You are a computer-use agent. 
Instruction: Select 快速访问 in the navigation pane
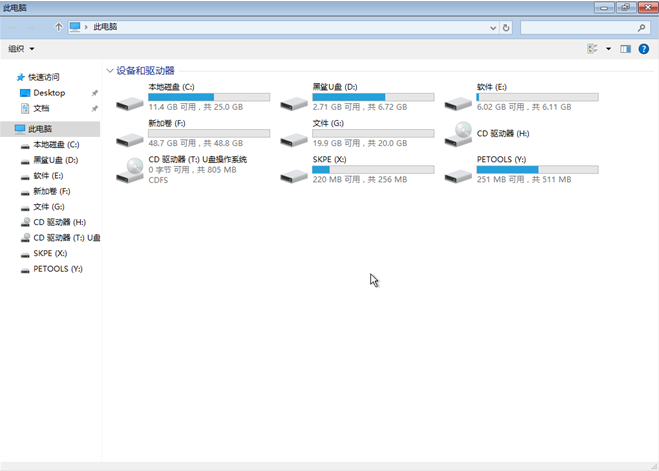[43, 77]
